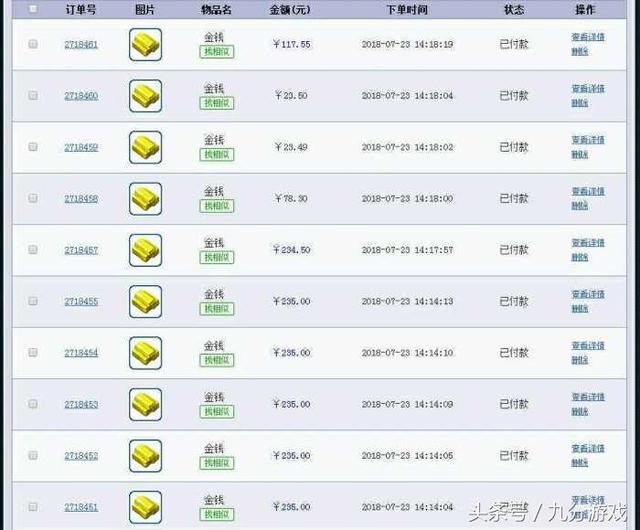Open order number link 2718458

pos(81,199)
